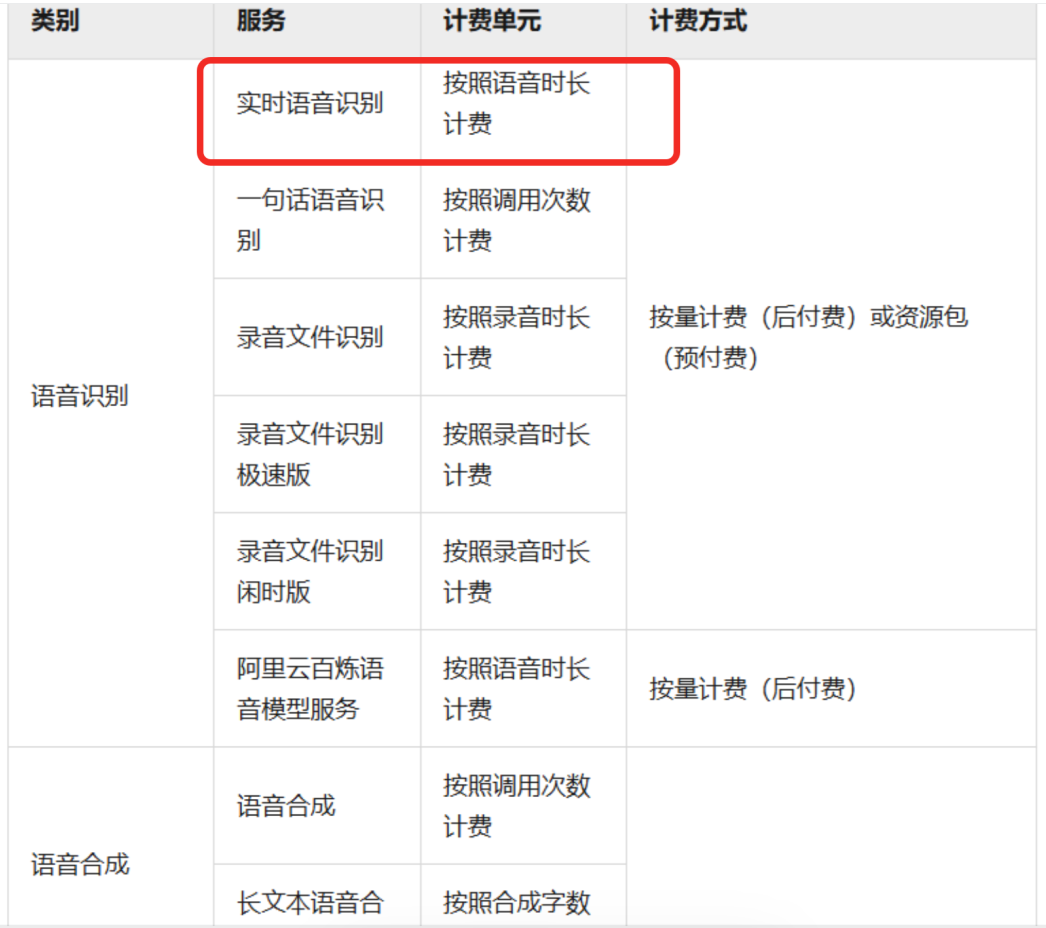Viewport: 1046px width, 928px height.
Task: Click the 计费方式 column header
Action: (x=698, y=21)
